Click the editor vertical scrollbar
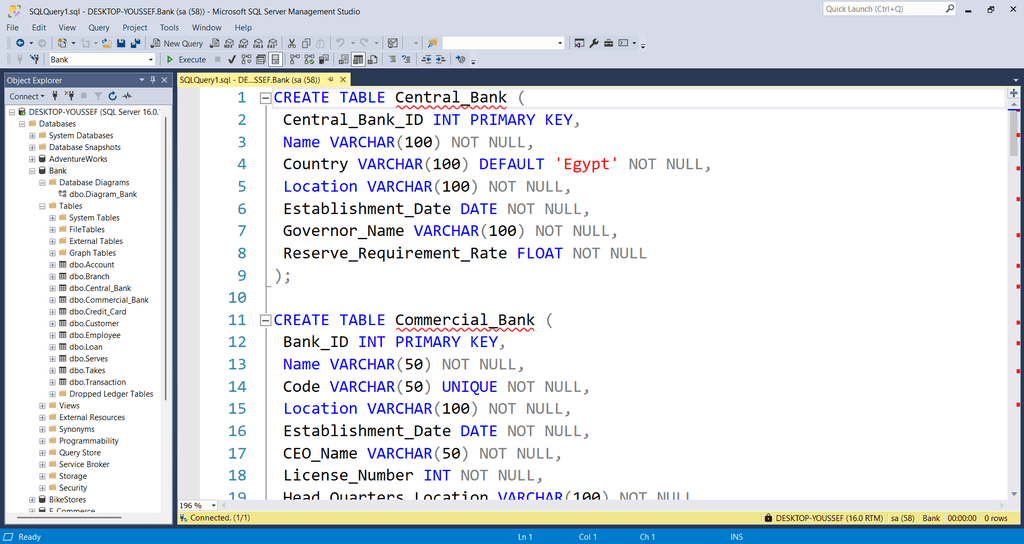Screen dimensions: 1024x544 [x=1013, y=300]
